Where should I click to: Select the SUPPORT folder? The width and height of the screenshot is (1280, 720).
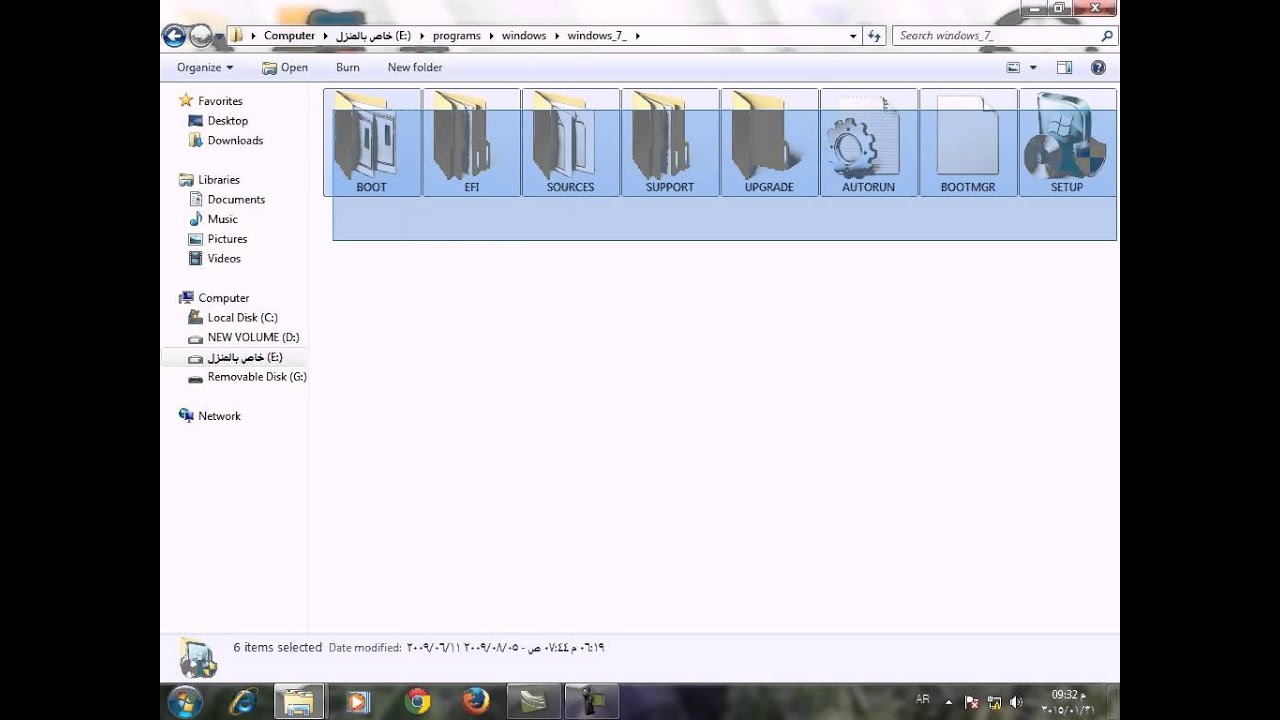coord(669,142)
